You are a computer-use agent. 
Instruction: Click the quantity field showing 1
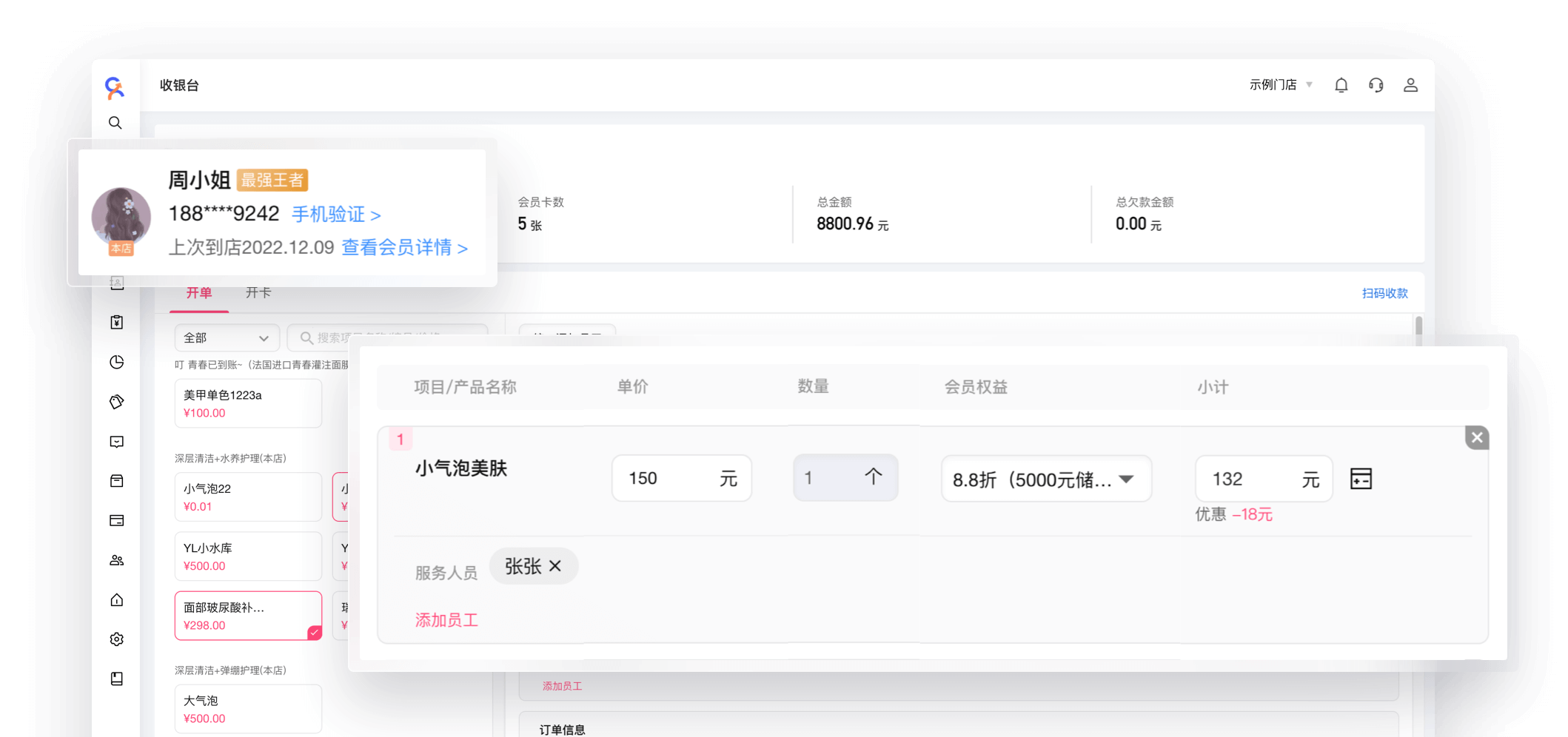pos(845,478)
